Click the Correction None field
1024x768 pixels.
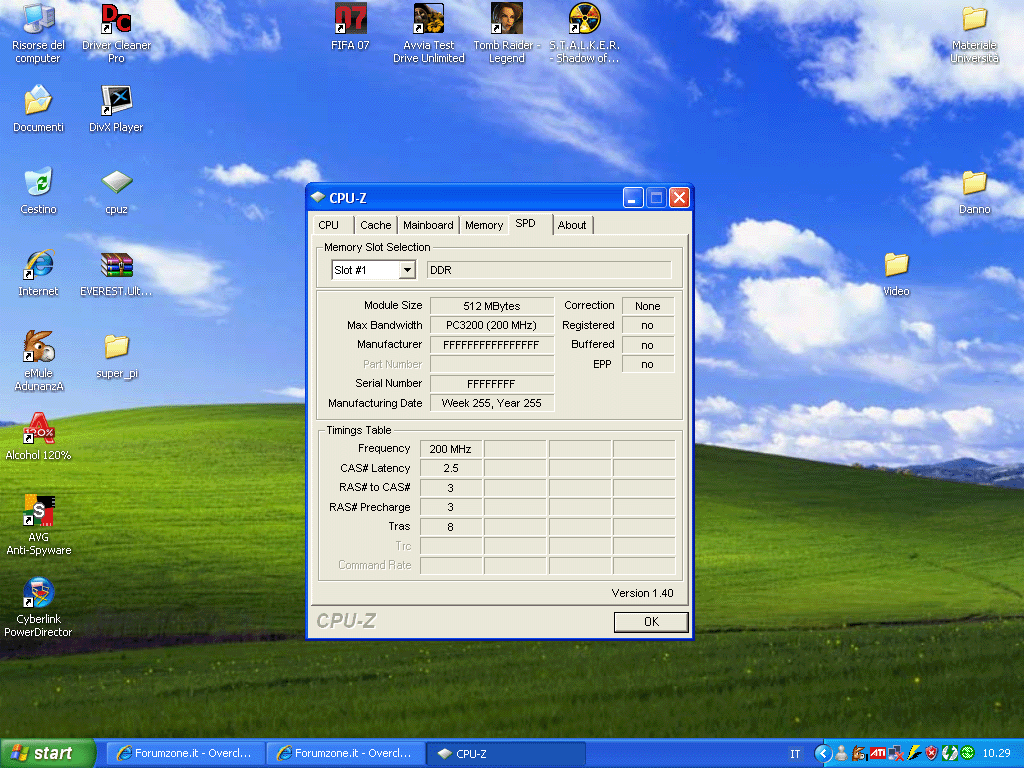tap(648, 306)
